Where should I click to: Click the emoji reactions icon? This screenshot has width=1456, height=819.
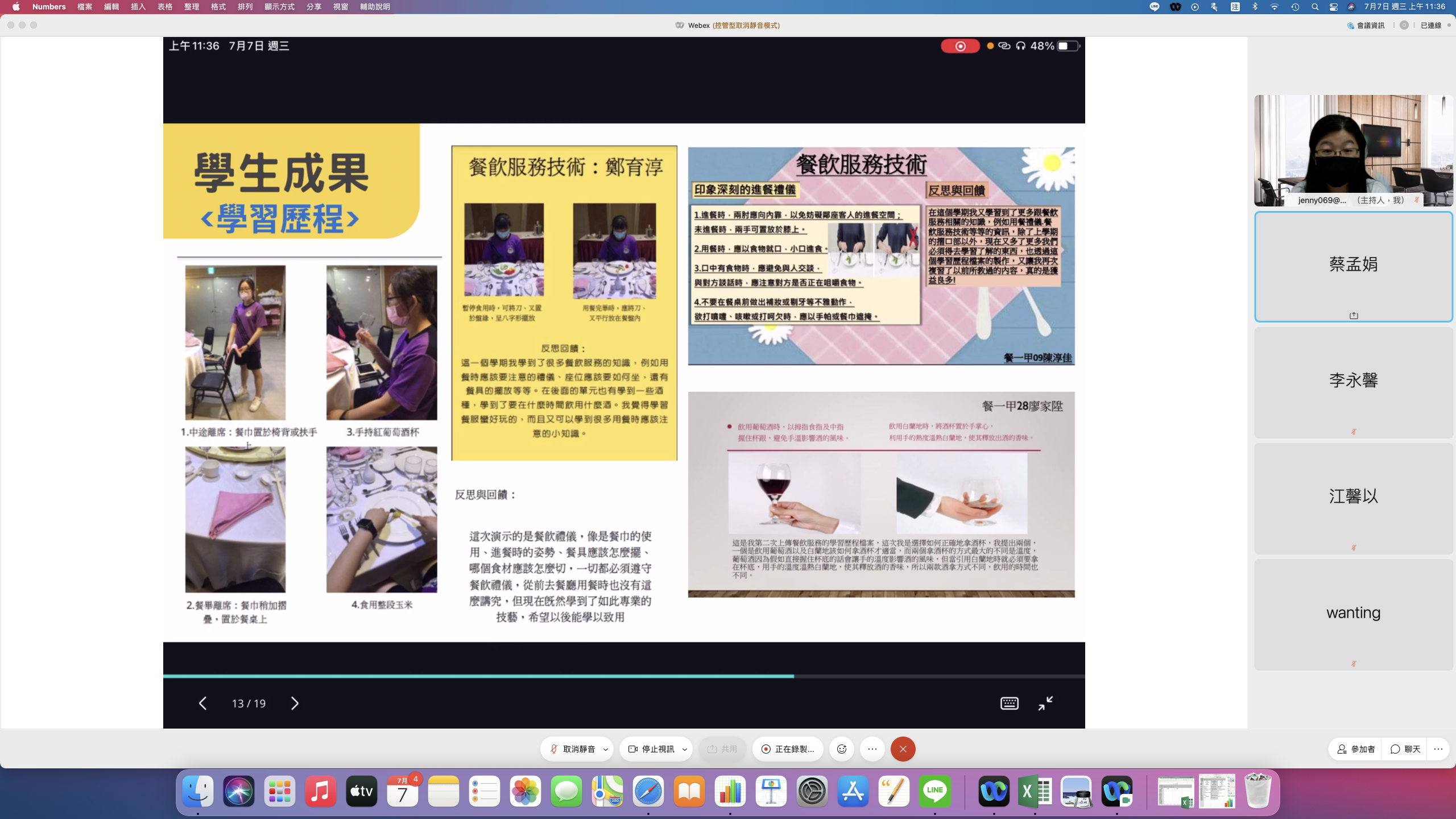coord(842,749)
